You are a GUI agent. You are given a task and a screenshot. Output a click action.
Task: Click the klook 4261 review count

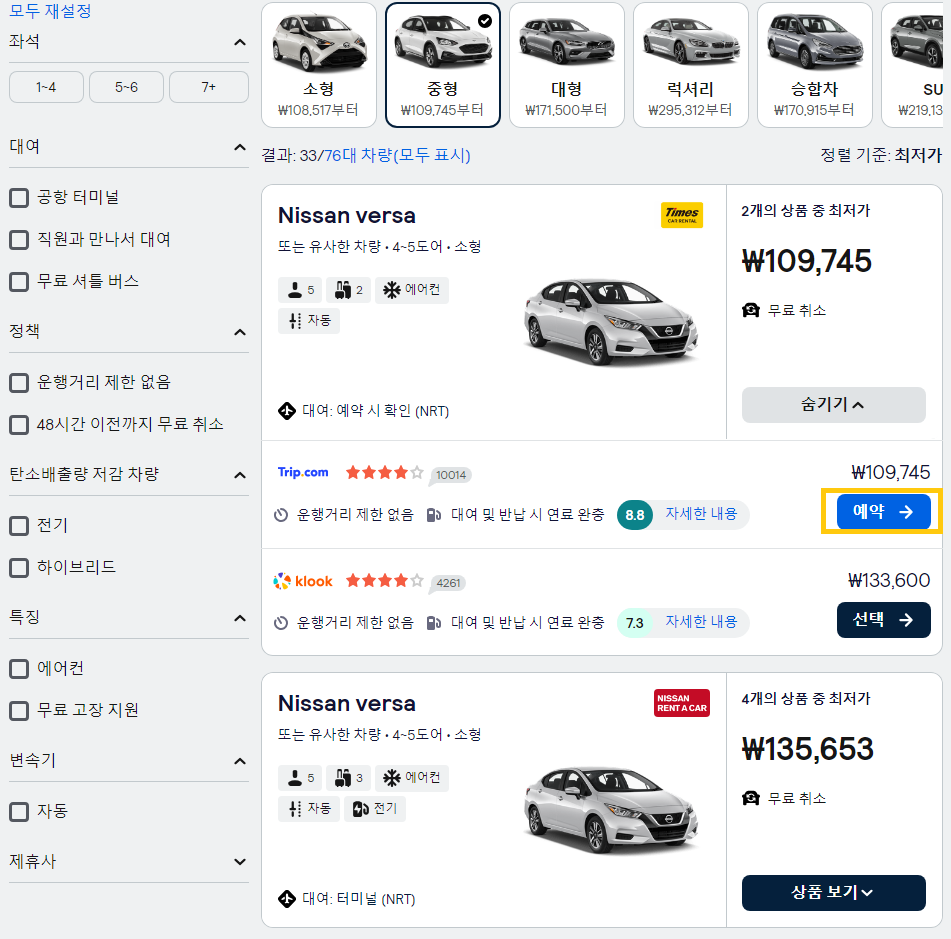click(448, 583)
